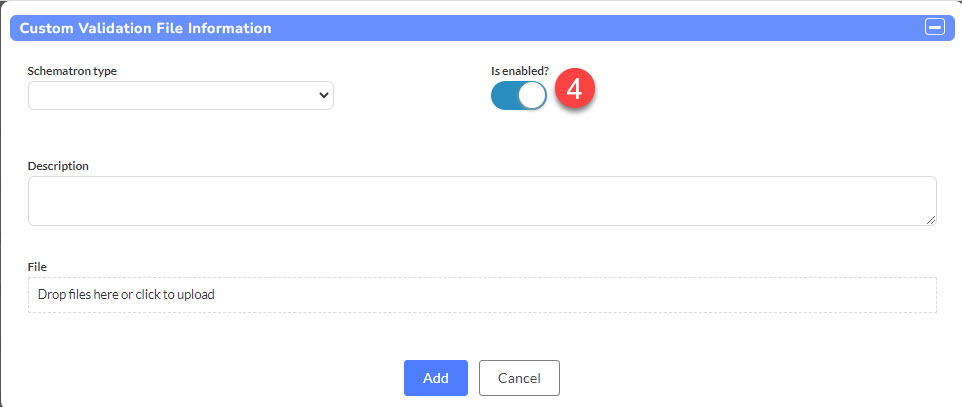962x407 pixels.
Task: Toggle the Is enabled switch off
Action: [518, 96]
